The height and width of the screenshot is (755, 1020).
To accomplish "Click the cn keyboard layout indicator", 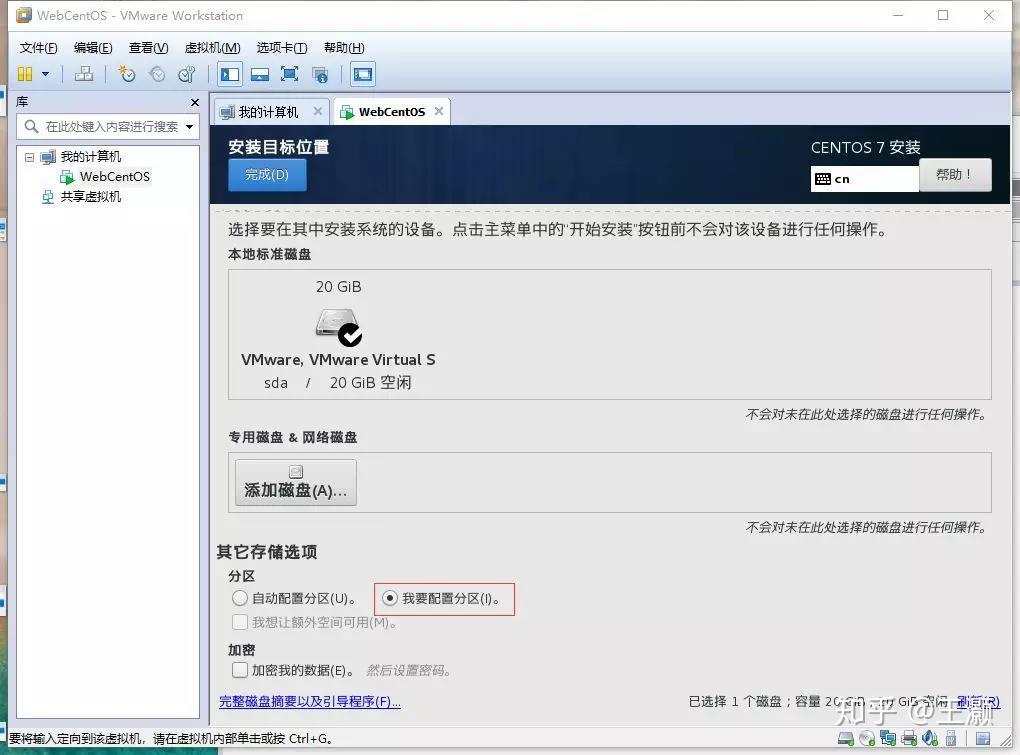I will click(x=865, y=179).
